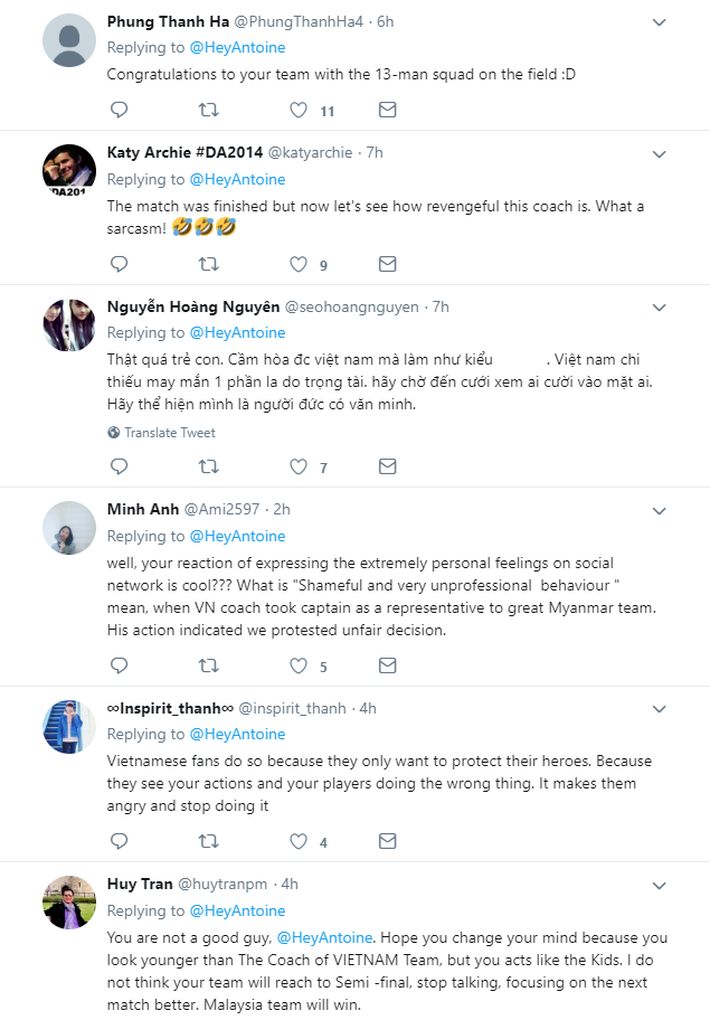Retweet Inspirit_thanh's tweet
Viewport: 710px width, 1020px height.
click(x=208, y=842)
